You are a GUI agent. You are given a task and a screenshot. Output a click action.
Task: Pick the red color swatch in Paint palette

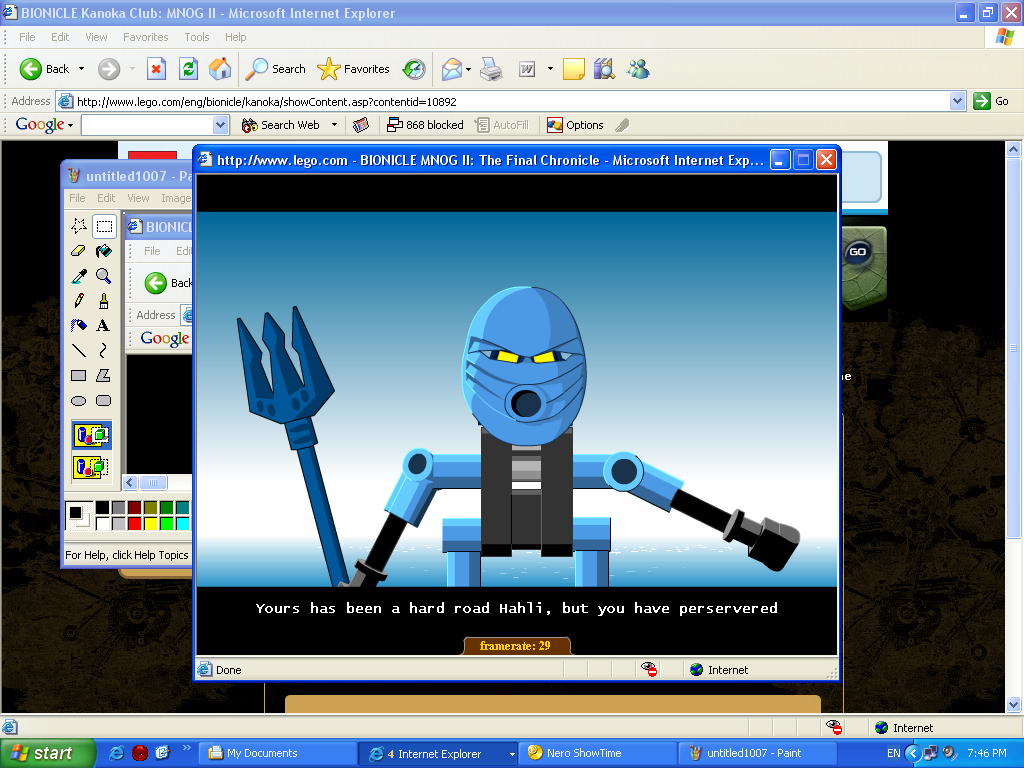coord(135,523)
